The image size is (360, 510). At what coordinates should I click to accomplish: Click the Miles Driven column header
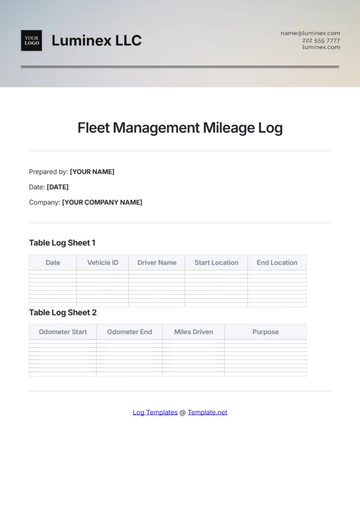pyautogui.click(x=194, y=332)
